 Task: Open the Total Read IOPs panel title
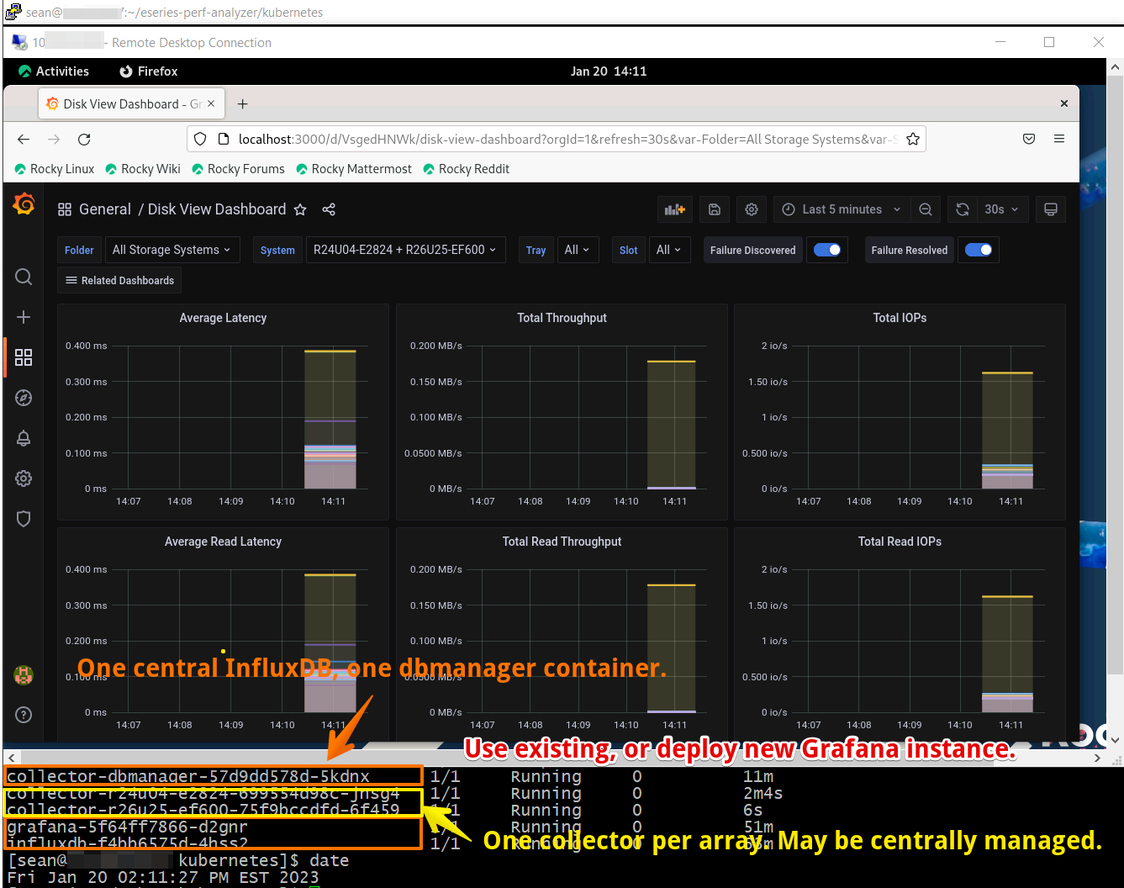(900, 541)
